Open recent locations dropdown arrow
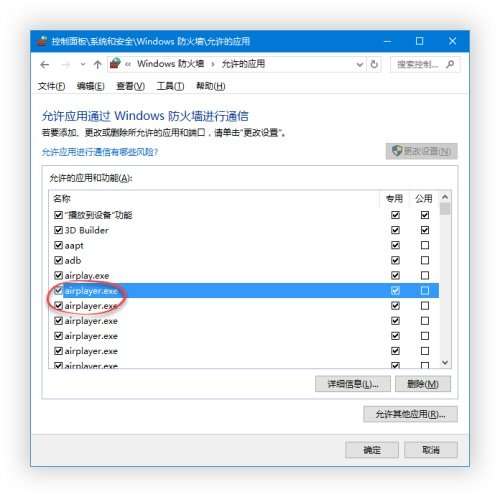Screen dimensions: 500x497 (83, 65)
